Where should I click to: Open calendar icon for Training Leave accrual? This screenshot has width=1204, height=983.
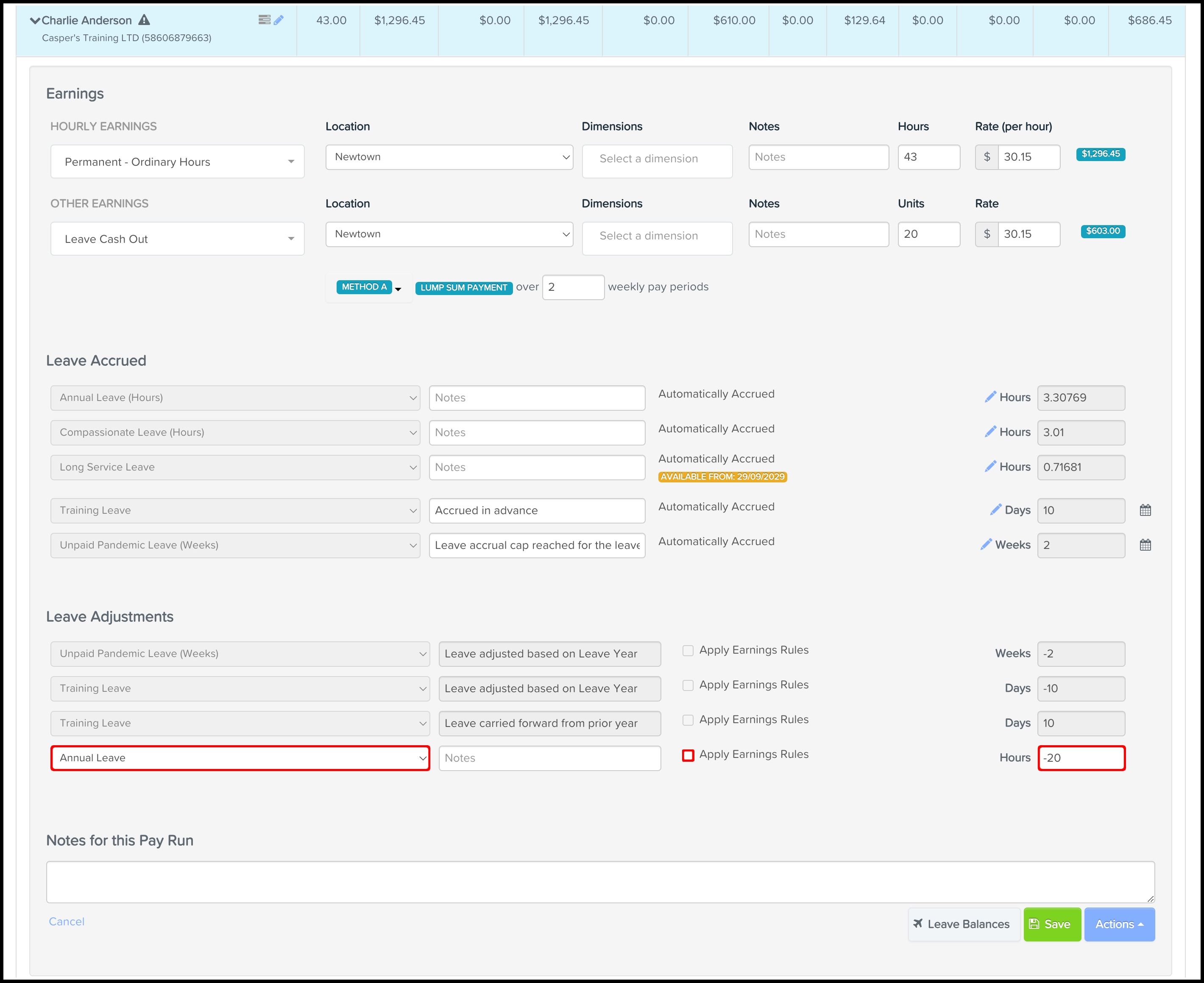click(x=1145, y=510)
